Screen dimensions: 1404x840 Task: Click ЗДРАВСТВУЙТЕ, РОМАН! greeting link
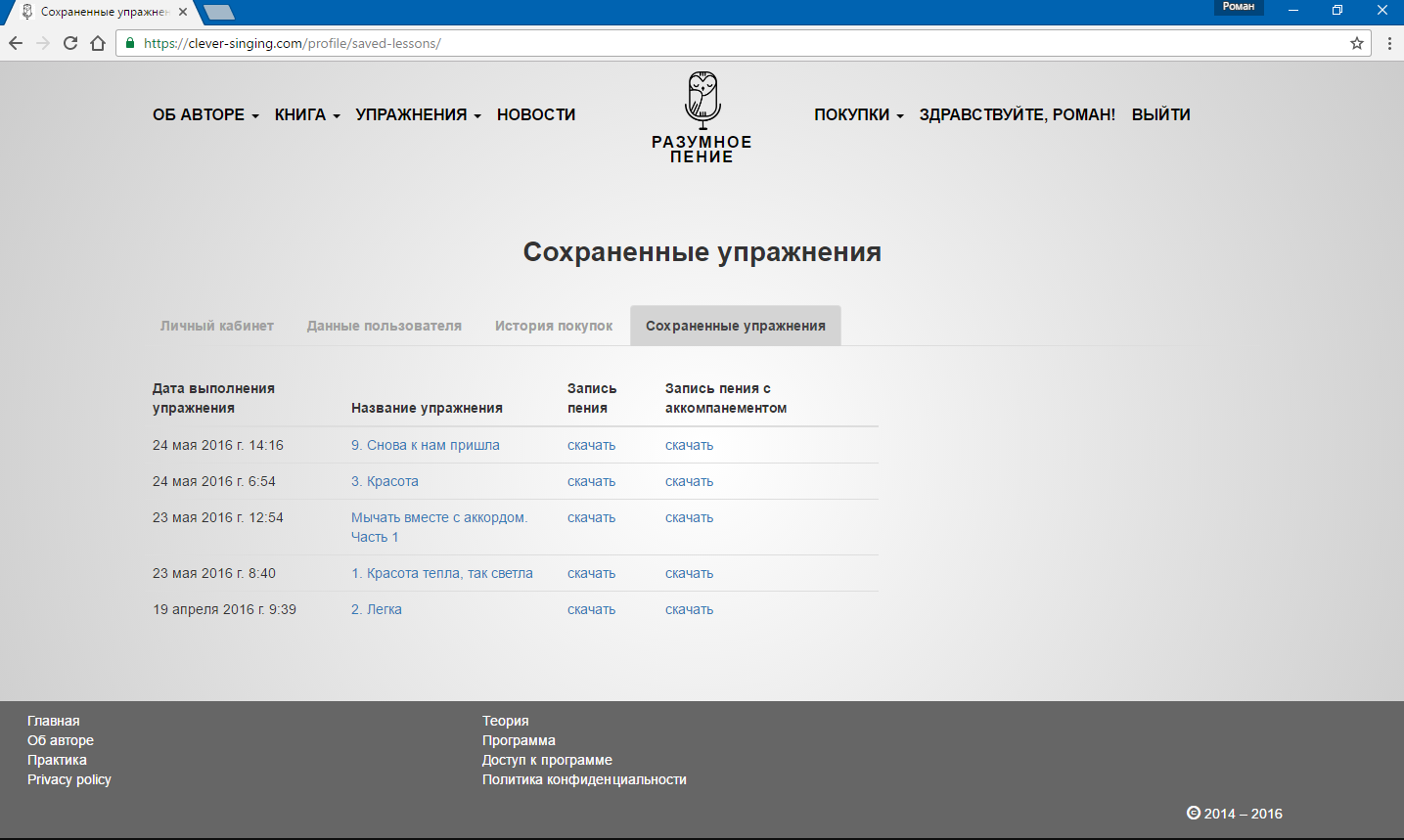[x=1018, y=114]
